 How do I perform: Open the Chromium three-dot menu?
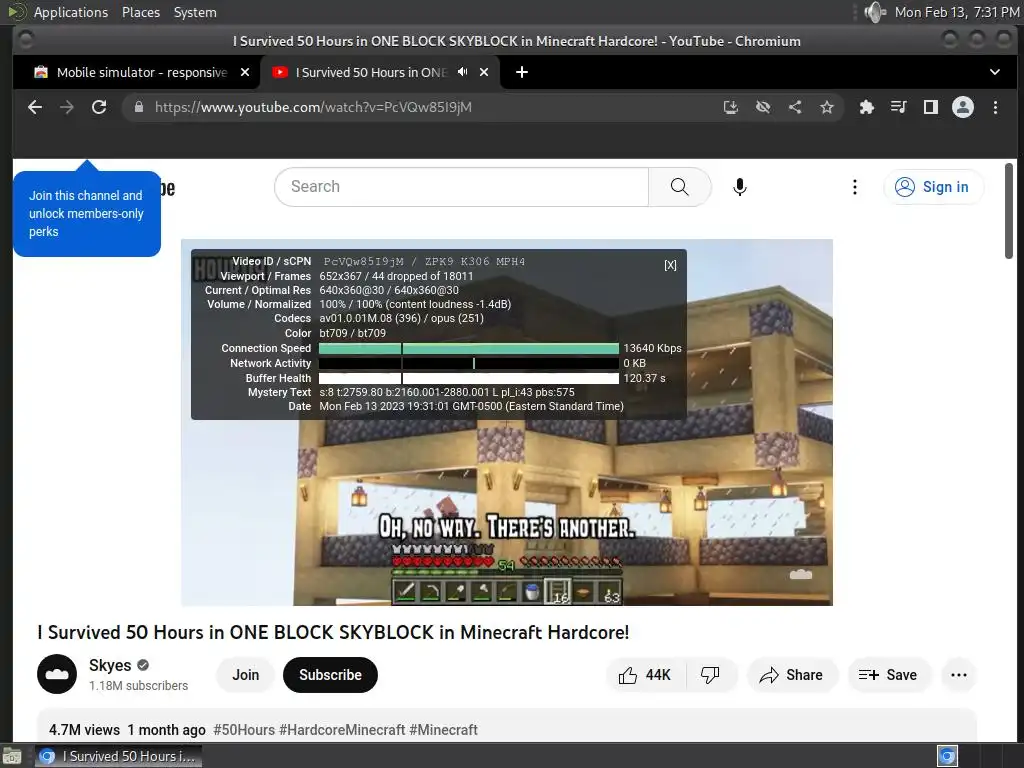point(995,107)
